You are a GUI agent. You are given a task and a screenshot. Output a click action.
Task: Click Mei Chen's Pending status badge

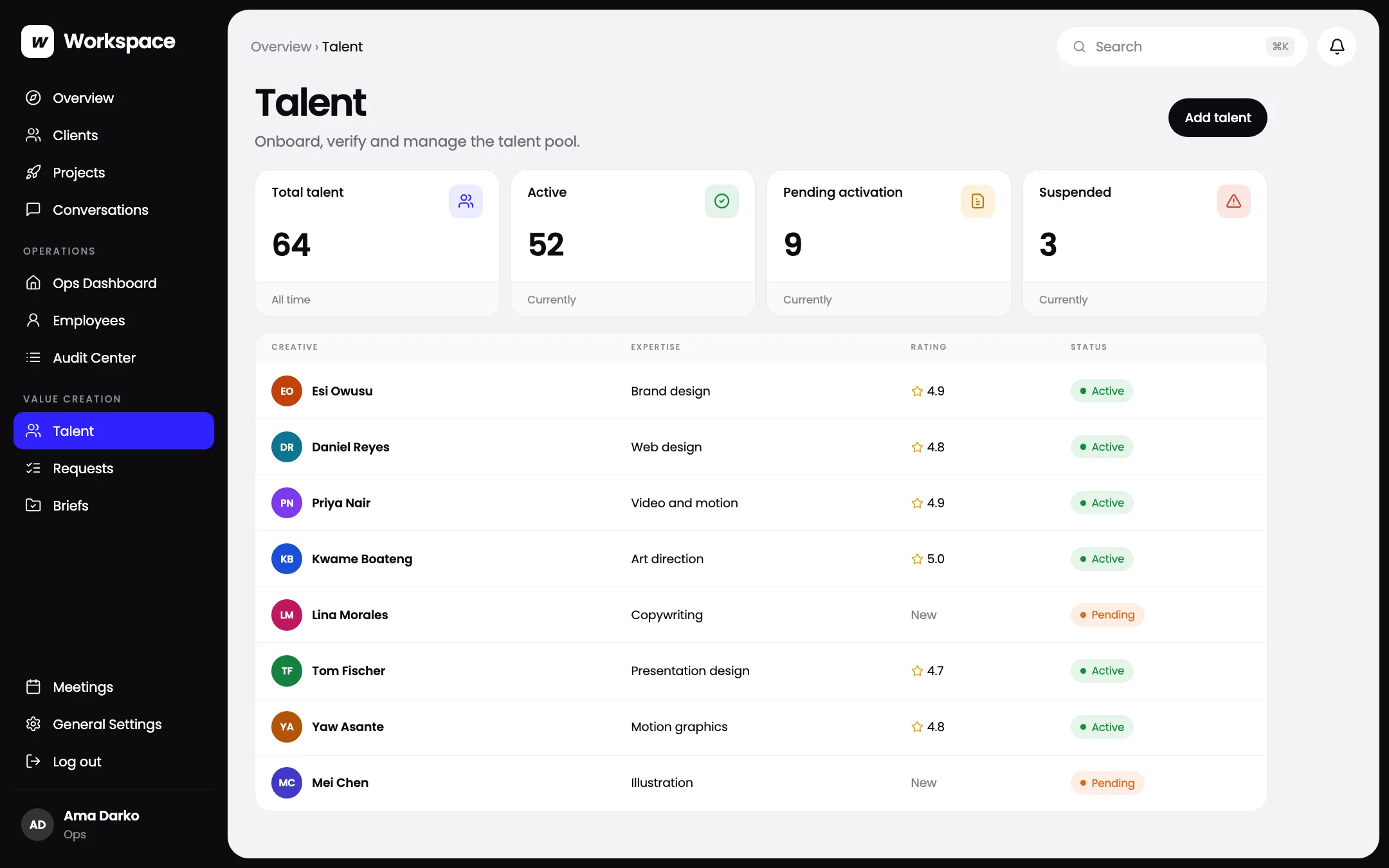1107,782
